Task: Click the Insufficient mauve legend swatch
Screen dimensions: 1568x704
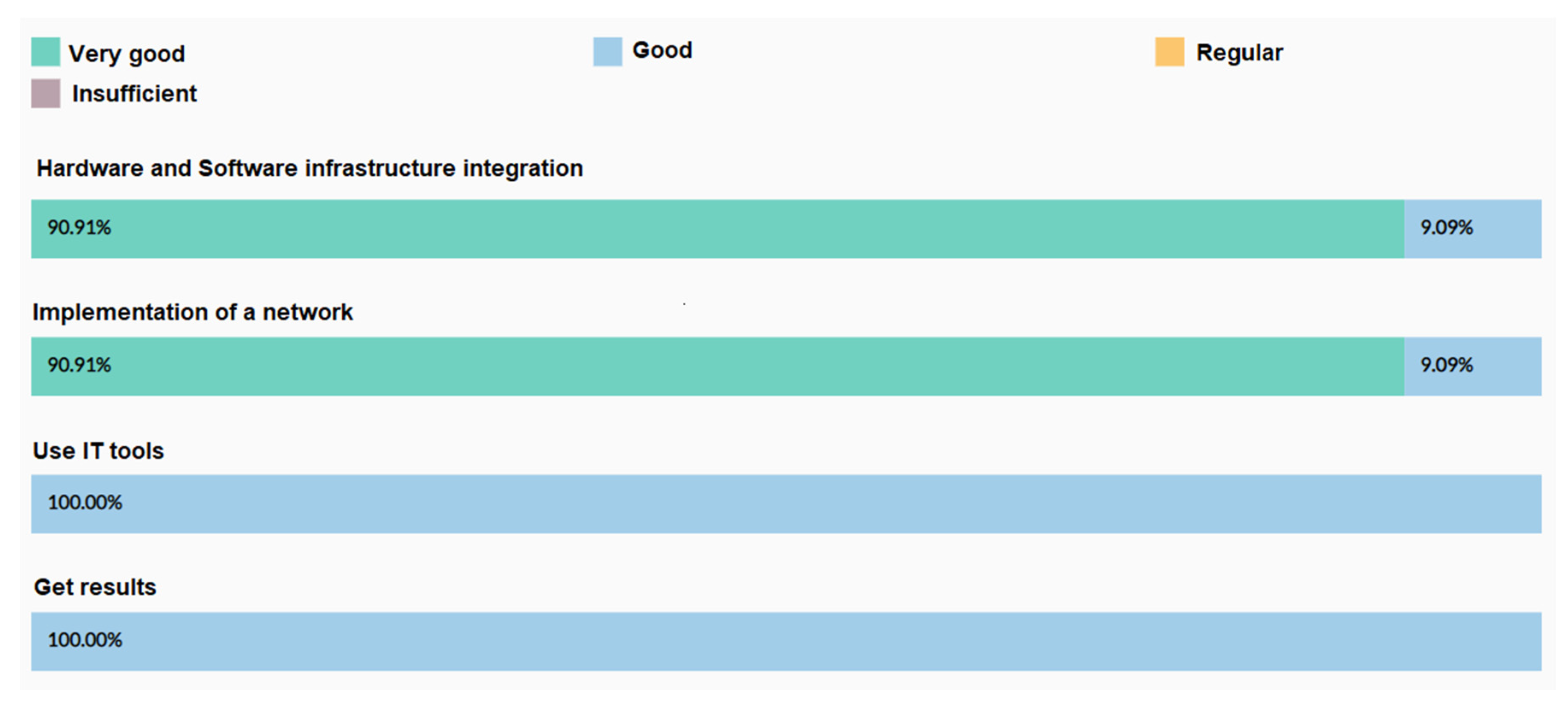Action: point(46,93)
